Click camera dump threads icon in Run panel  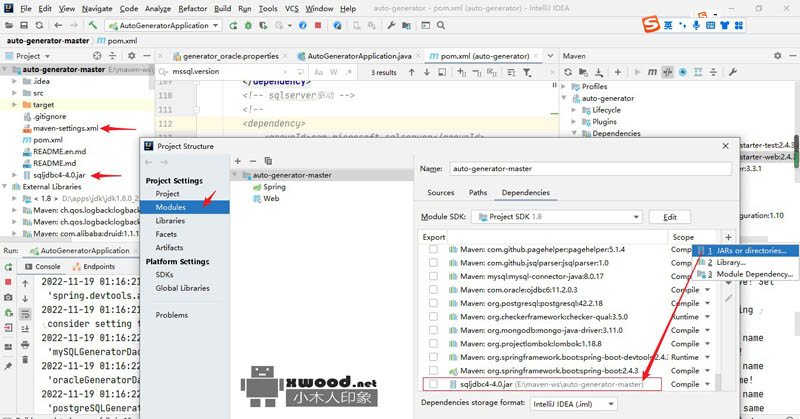tap(8, 297)
